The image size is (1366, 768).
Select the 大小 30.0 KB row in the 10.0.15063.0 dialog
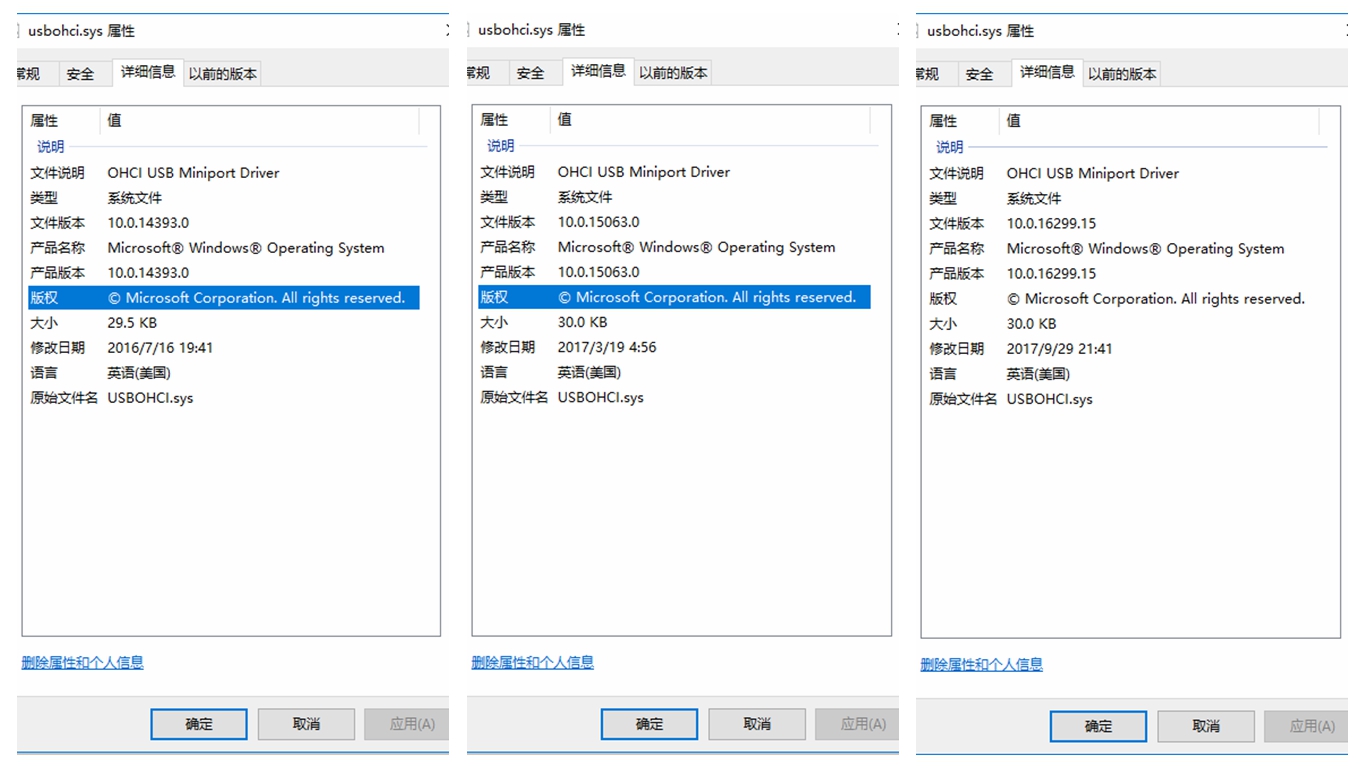tap(674, 322)
